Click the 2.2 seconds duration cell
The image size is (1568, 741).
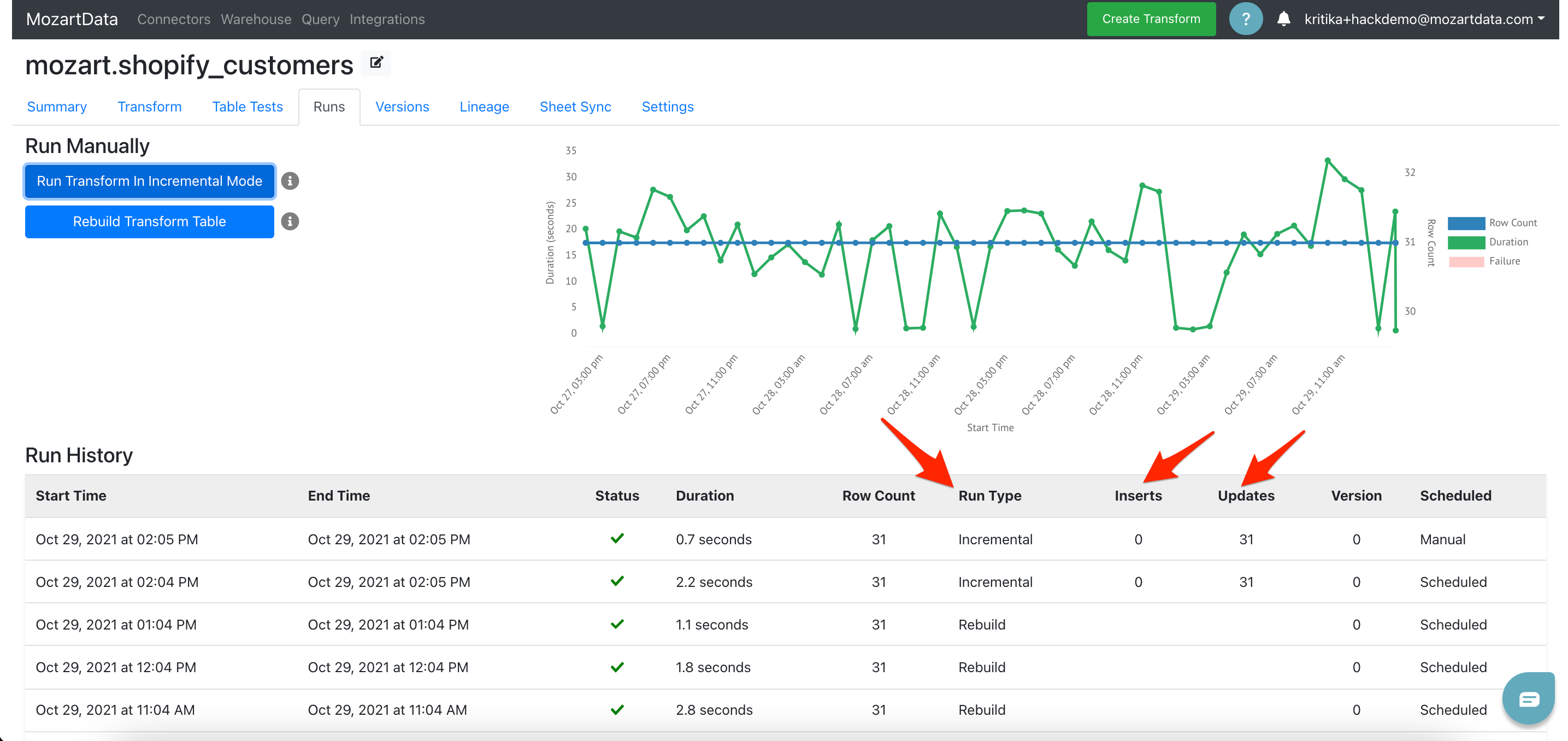714,581
